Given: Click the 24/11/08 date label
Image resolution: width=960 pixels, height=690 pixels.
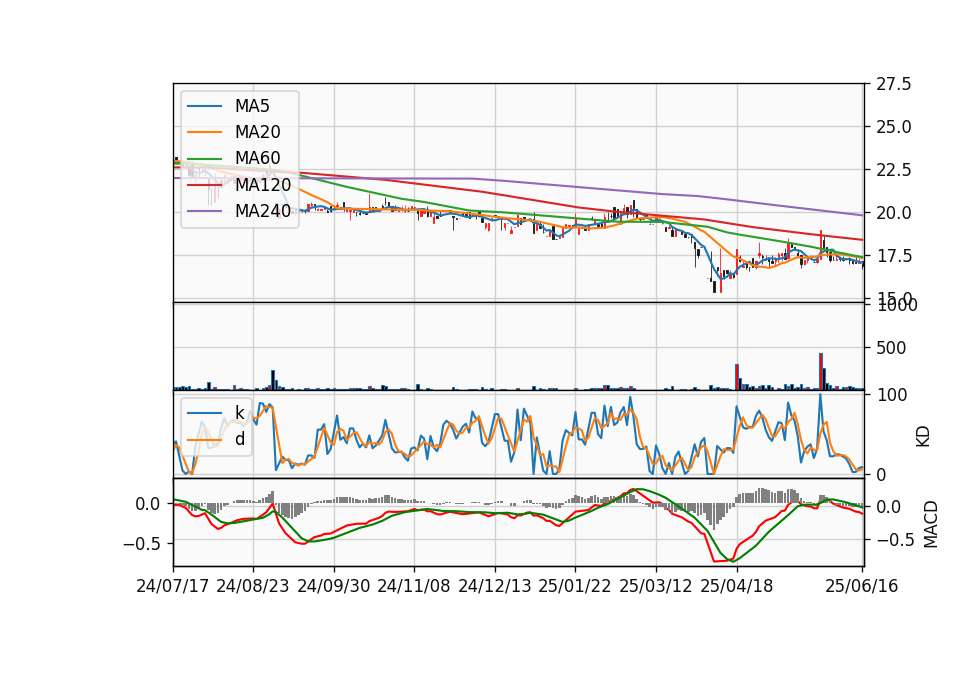Looking at the screenshot, I should (x=414, y=586).
